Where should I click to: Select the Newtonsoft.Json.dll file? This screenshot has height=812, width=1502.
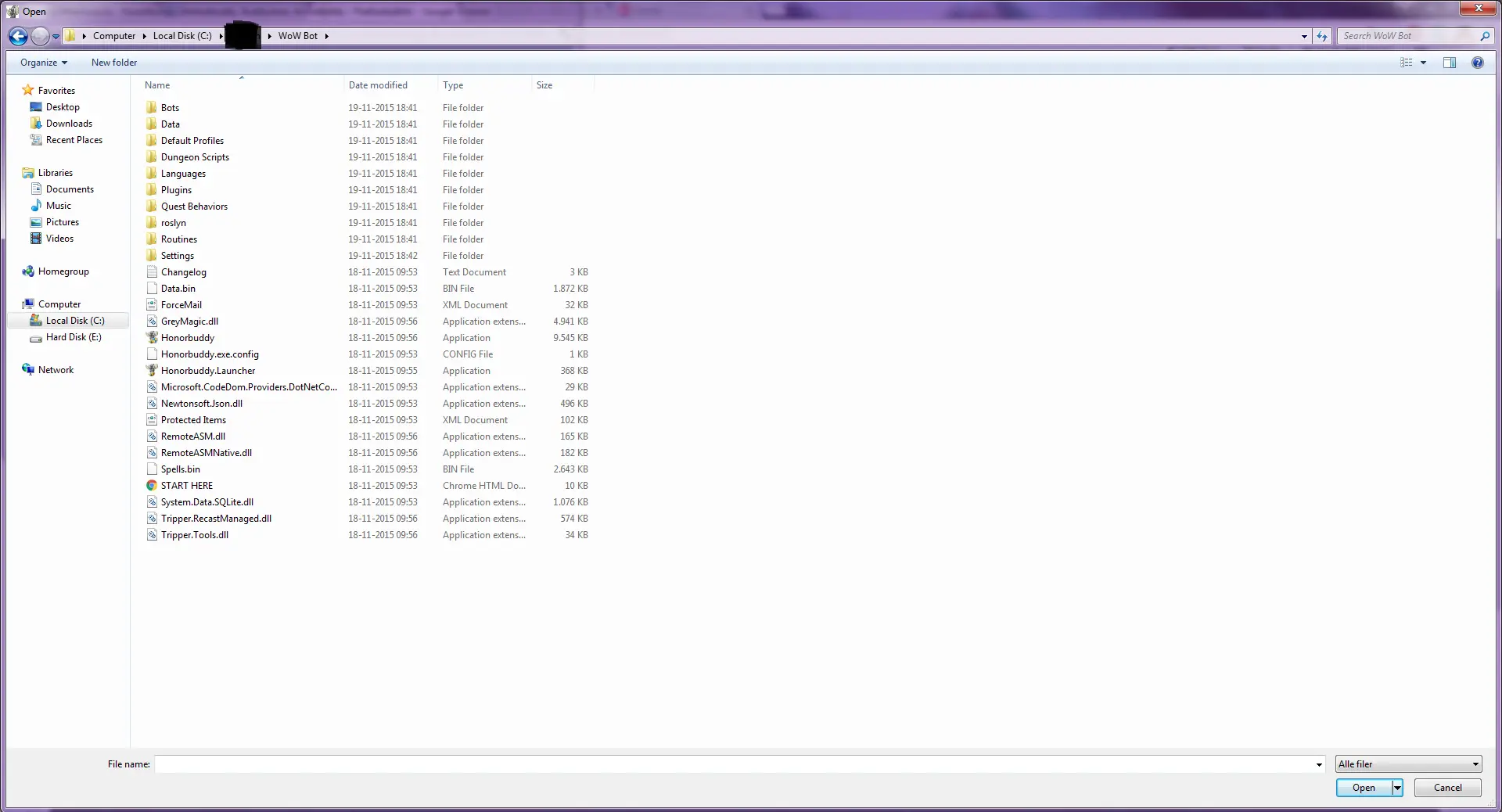pyautogui.click(x=202, y=404)
